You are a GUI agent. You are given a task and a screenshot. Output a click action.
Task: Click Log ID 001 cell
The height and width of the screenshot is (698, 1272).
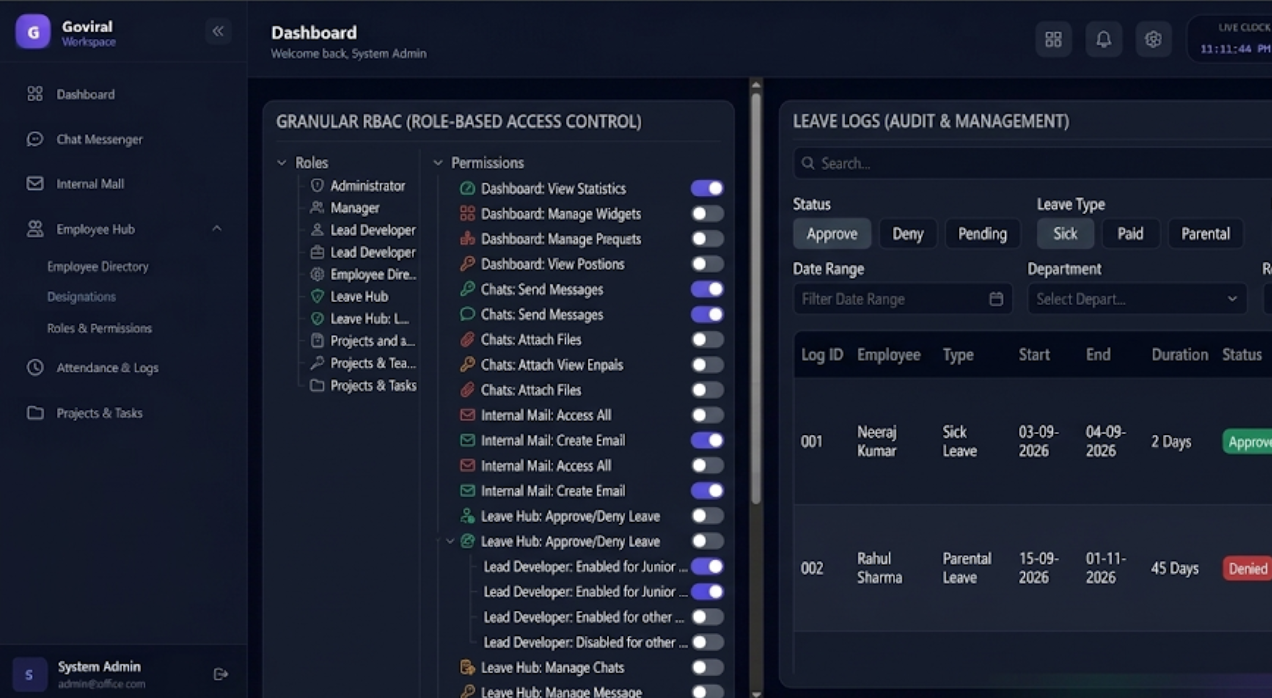pyautogui.click(x=812, y=441)
